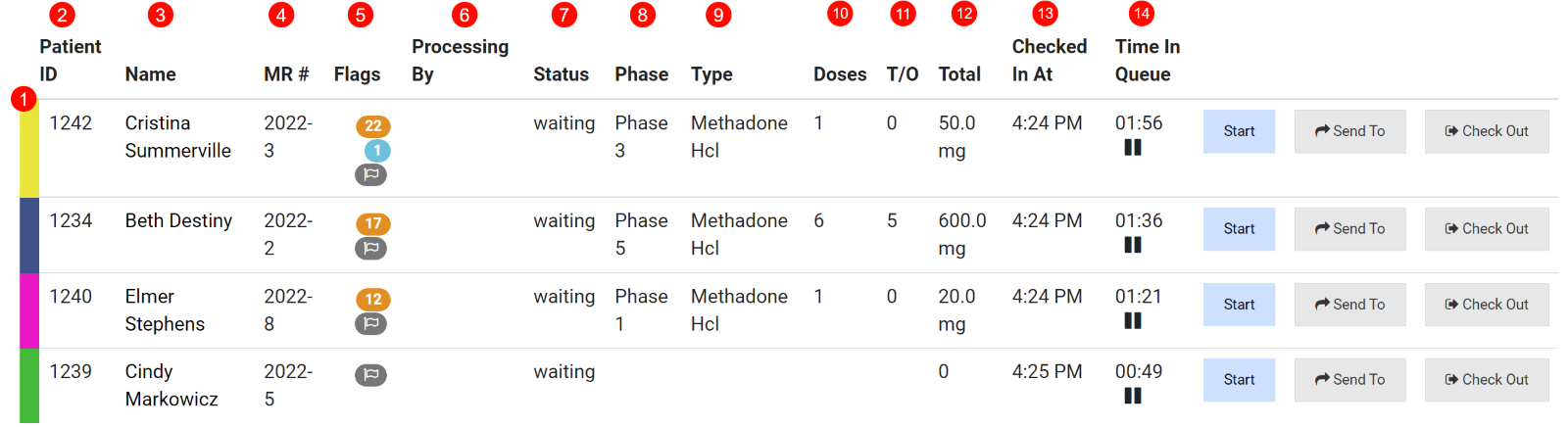Click the orange 12 flag badge
This screenshot has height=427, width=1568.
[373, 300]
